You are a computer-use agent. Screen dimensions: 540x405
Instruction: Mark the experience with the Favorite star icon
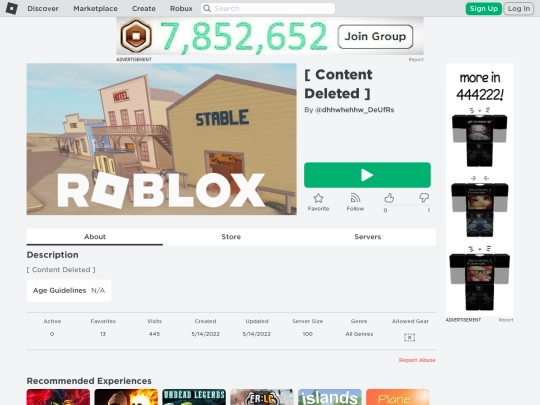click(x=318, y=198)
